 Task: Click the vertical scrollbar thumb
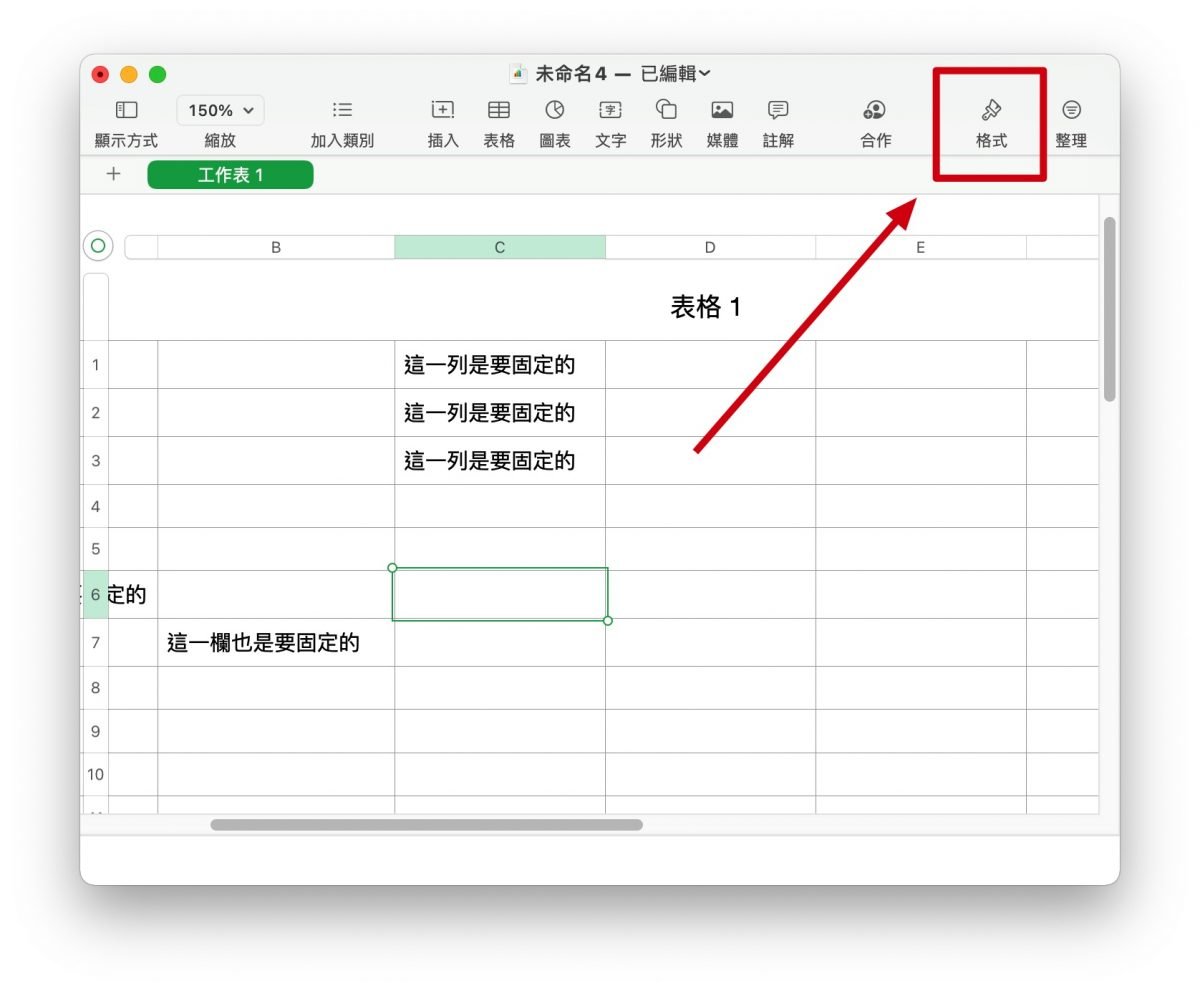click(1109, 310)
